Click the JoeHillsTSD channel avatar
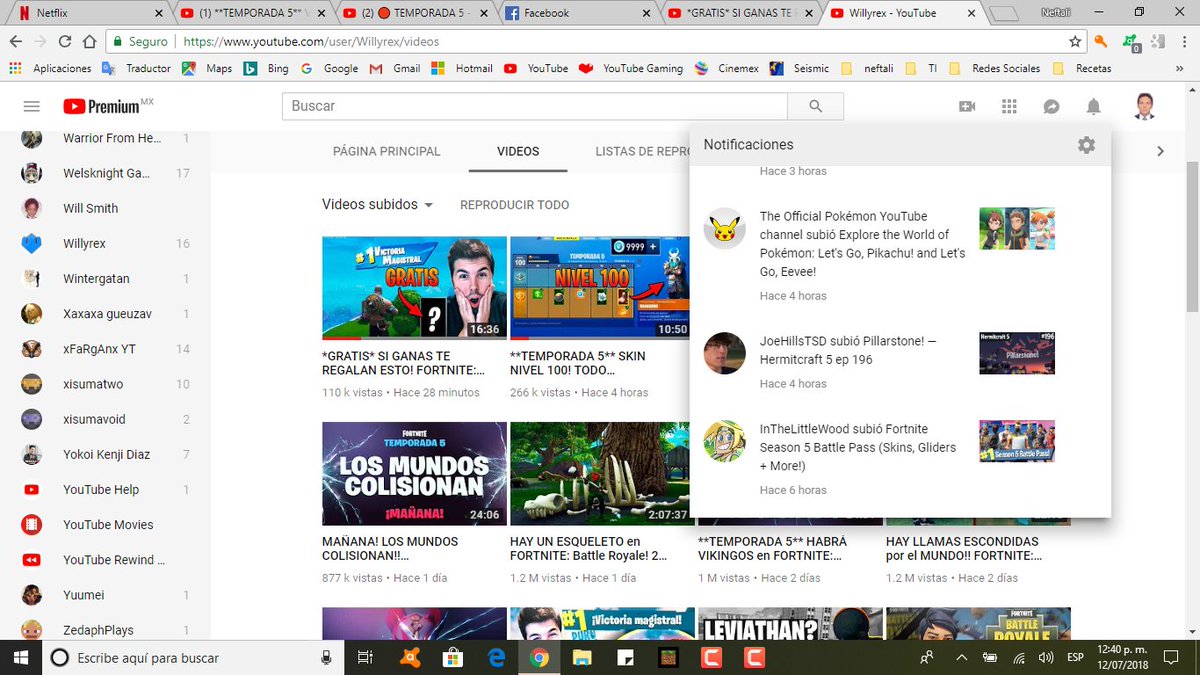The width and height of the screenshot is (1200, 675). click(725, 352)
